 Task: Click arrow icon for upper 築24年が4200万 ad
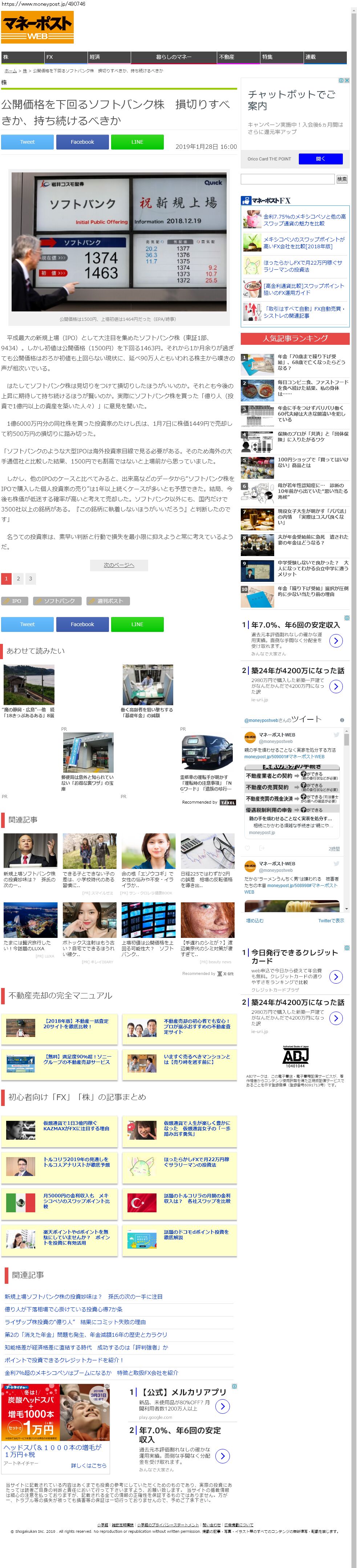[x=336, y=687]
